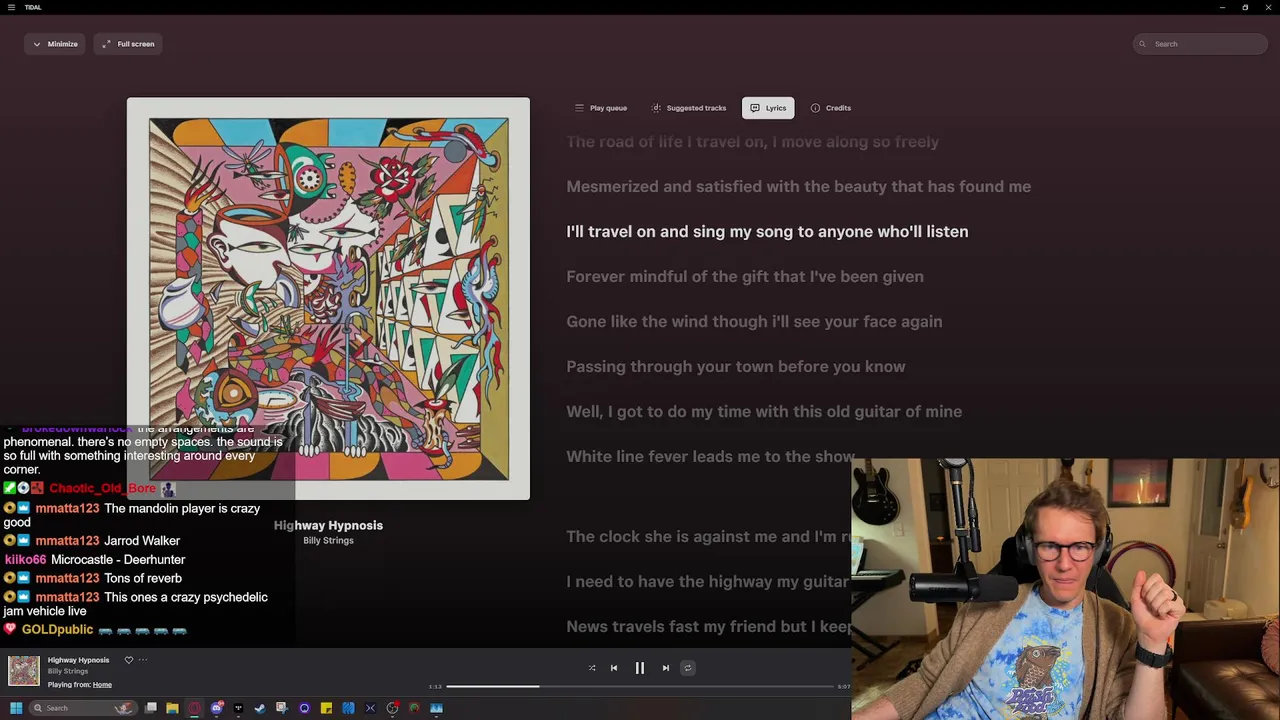
Task: Open the Home link under Playing from
Action: (102, 685)
